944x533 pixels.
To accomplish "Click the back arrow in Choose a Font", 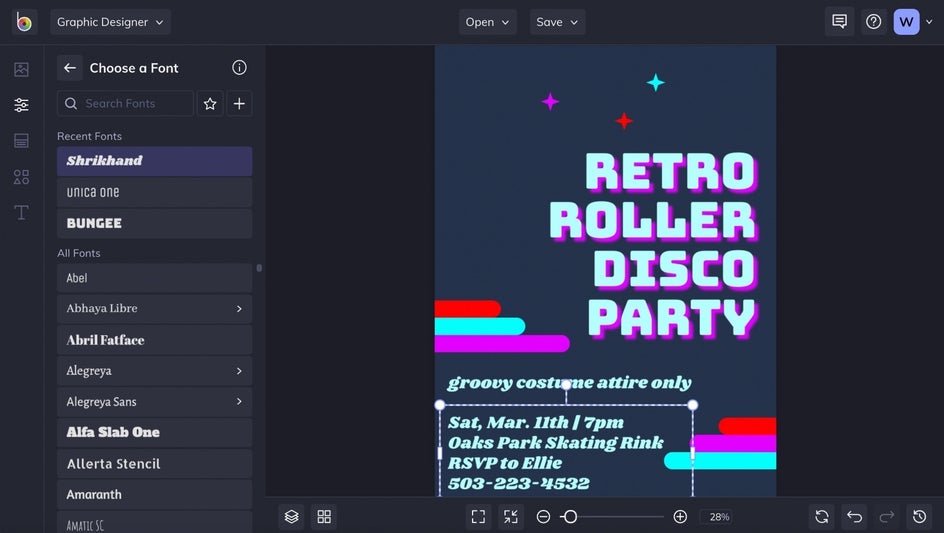I will 70,68.
